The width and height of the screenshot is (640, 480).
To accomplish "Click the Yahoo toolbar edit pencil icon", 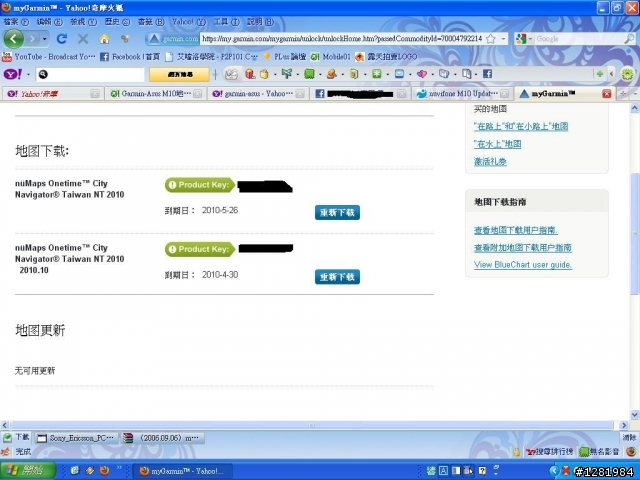I will pyautogui.click(x=231, y=74).
